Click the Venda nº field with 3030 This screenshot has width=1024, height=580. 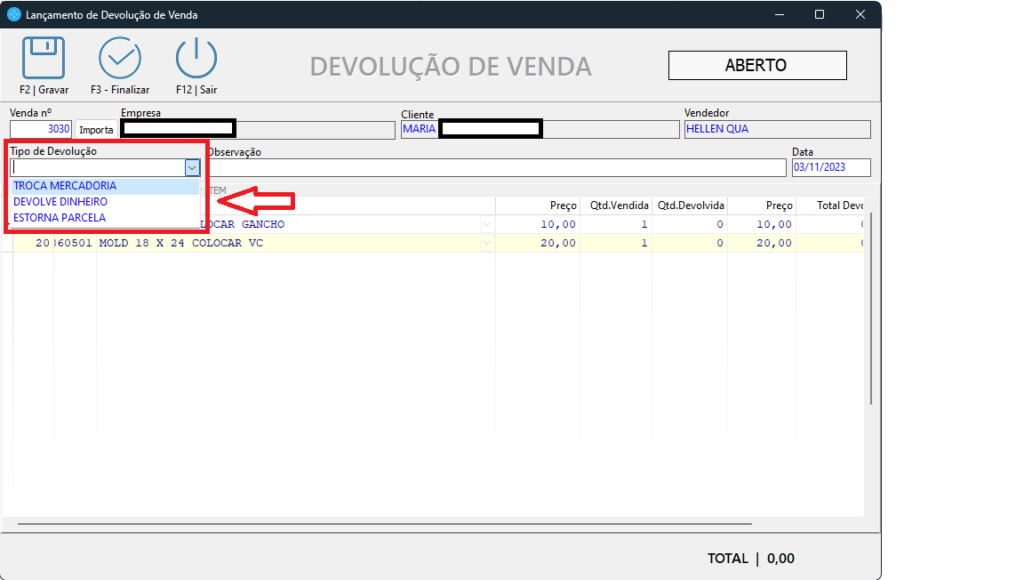click(41, 129)
